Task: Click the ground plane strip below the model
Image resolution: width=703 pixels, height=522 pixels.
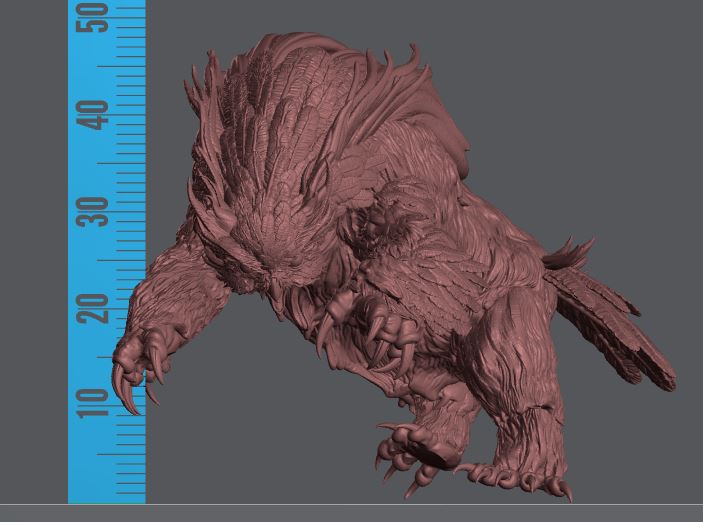Action: pos(350,512)
